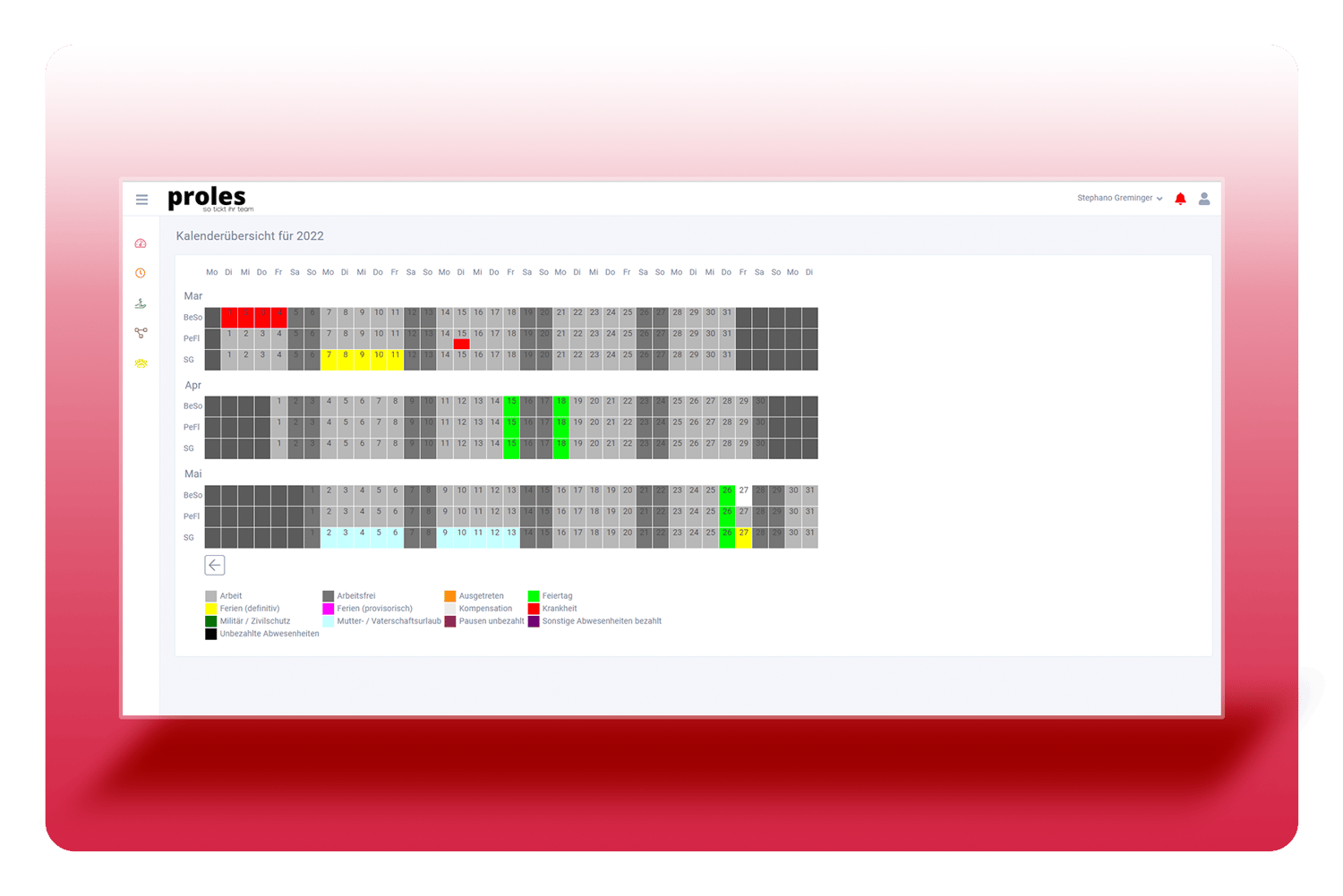This screenshot has height=896, width=1343.
Task: Select SG's yellow May 27 cell
Action: pyautogui.click(x=744, y=538)
